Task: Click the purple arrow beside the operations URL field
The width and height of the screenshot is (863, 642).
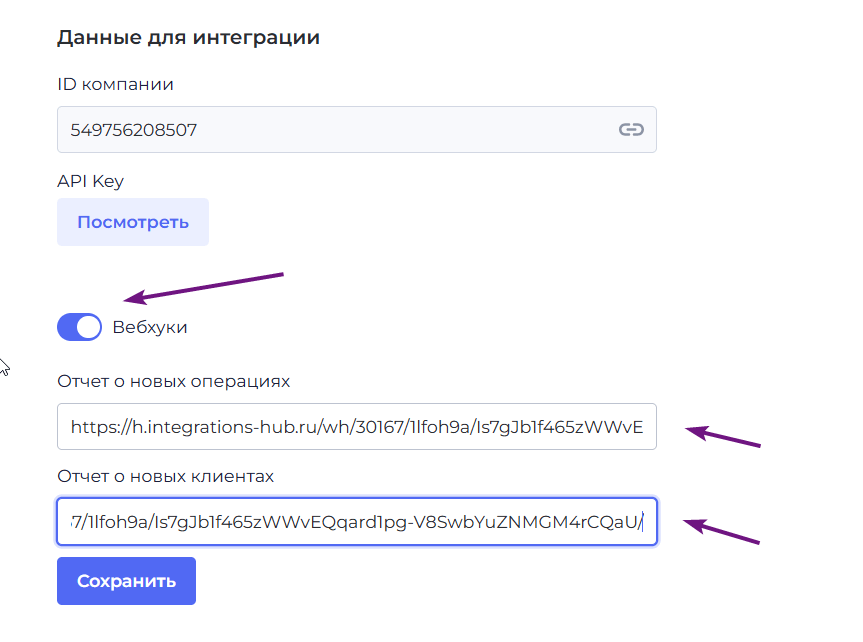Action: click(723, 436)
